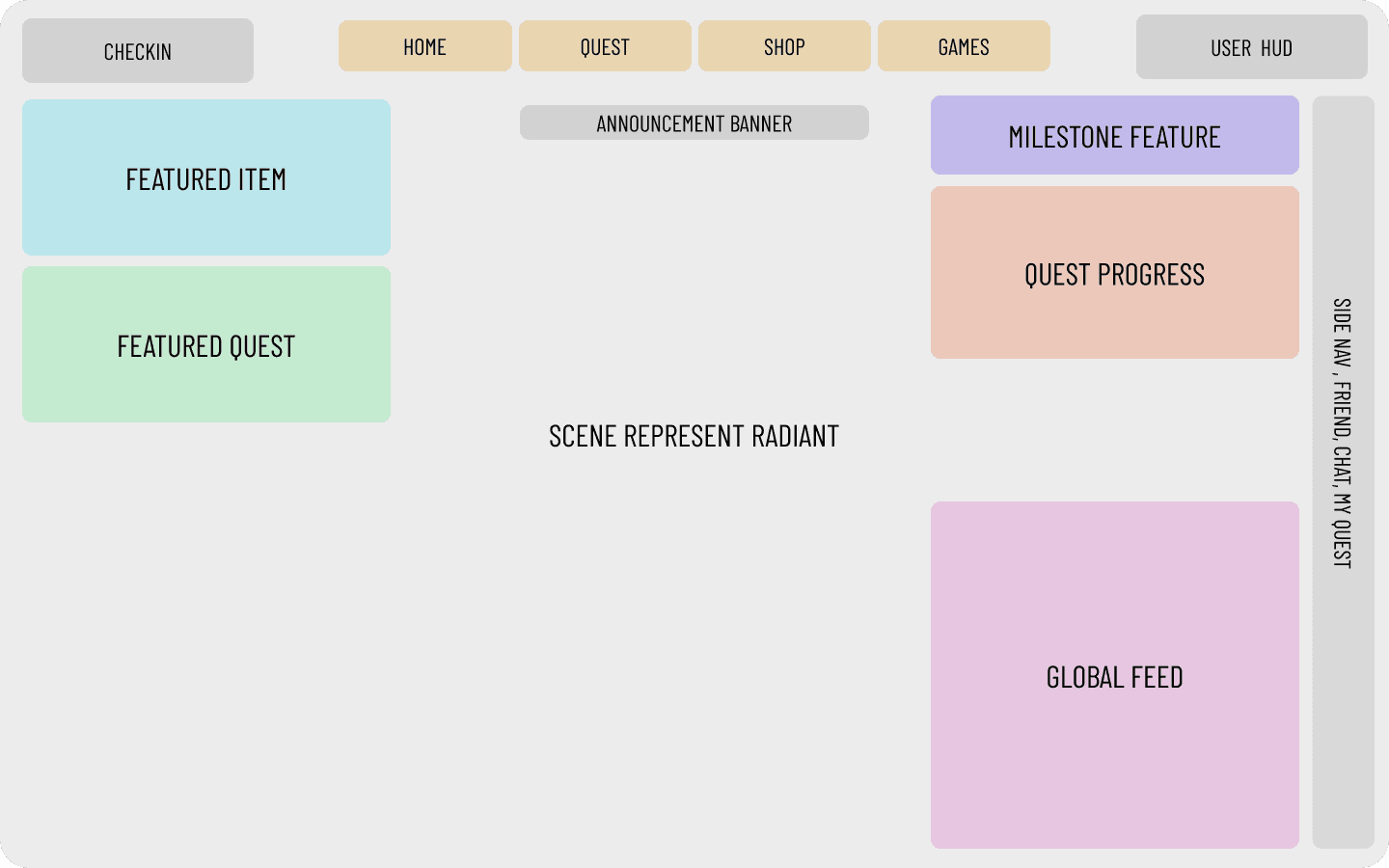1389x868 pixels.
Task: Select the GAMES navigation tab
Action: click(964, 46)
